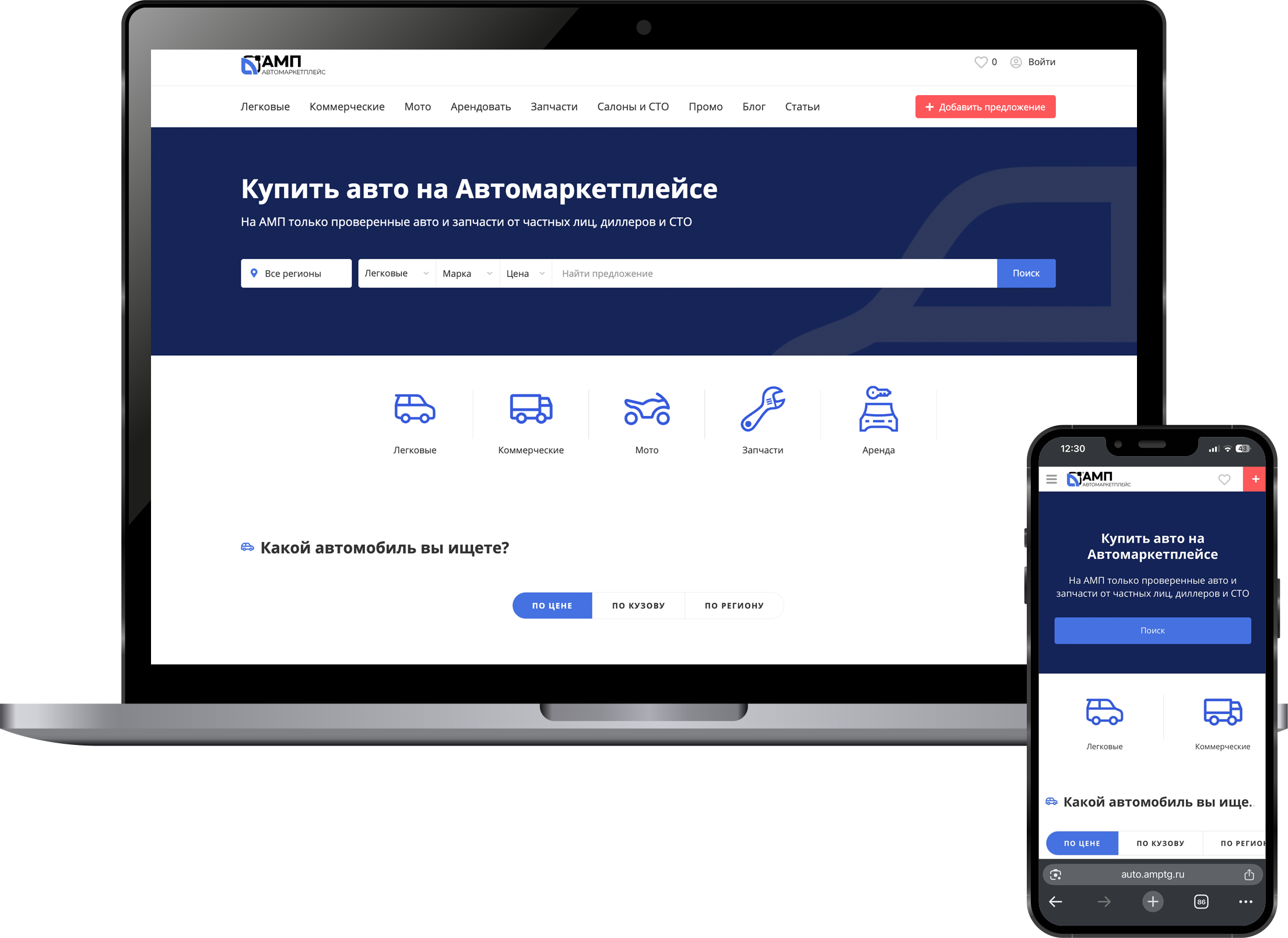Screen dimensions: 1288x938
Task: Click the Войти login link
Action: (x=1041, y=62)
